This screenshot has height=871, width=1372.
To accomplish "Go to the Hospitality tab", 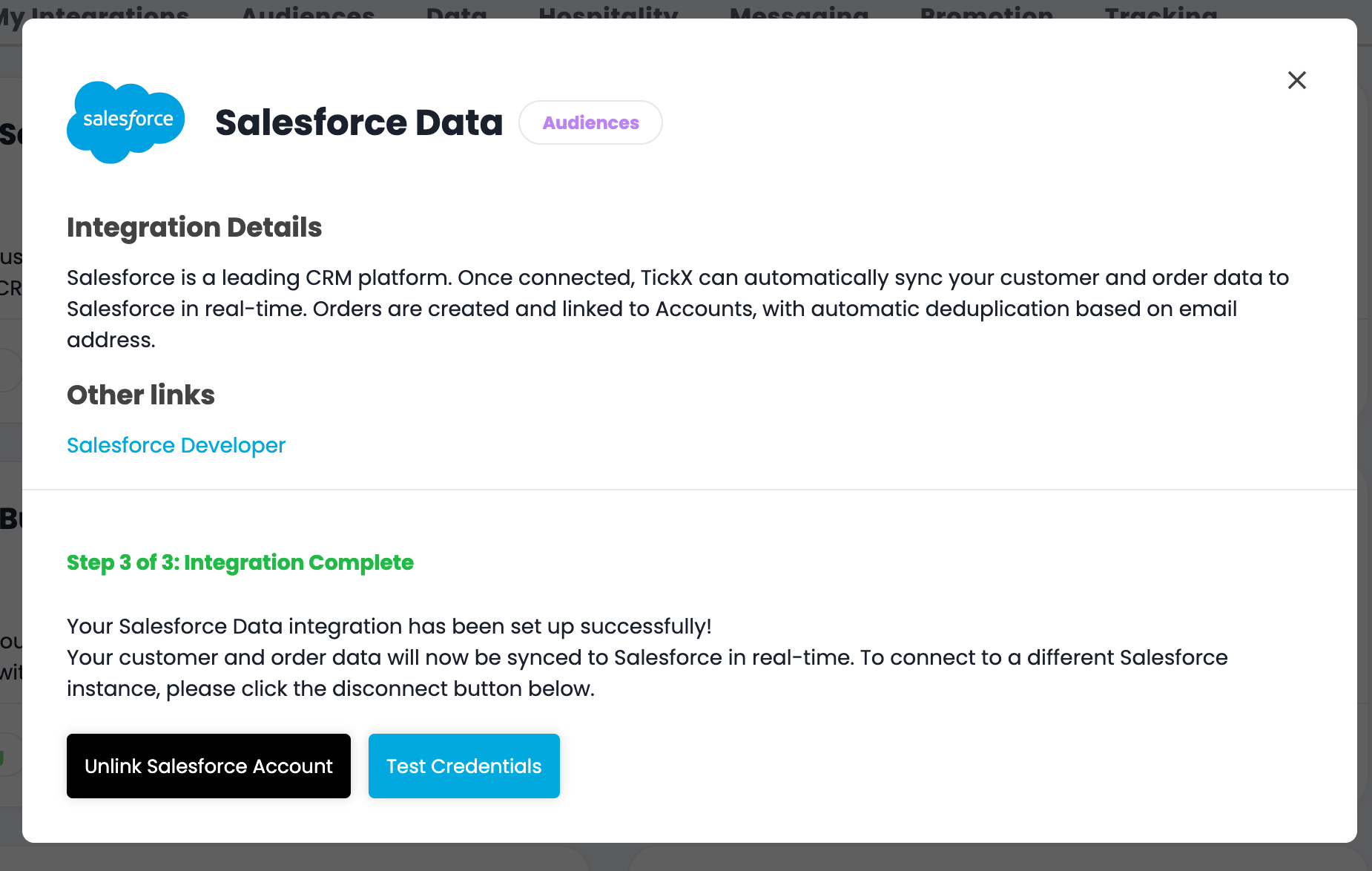I will [x=608, y=11].
